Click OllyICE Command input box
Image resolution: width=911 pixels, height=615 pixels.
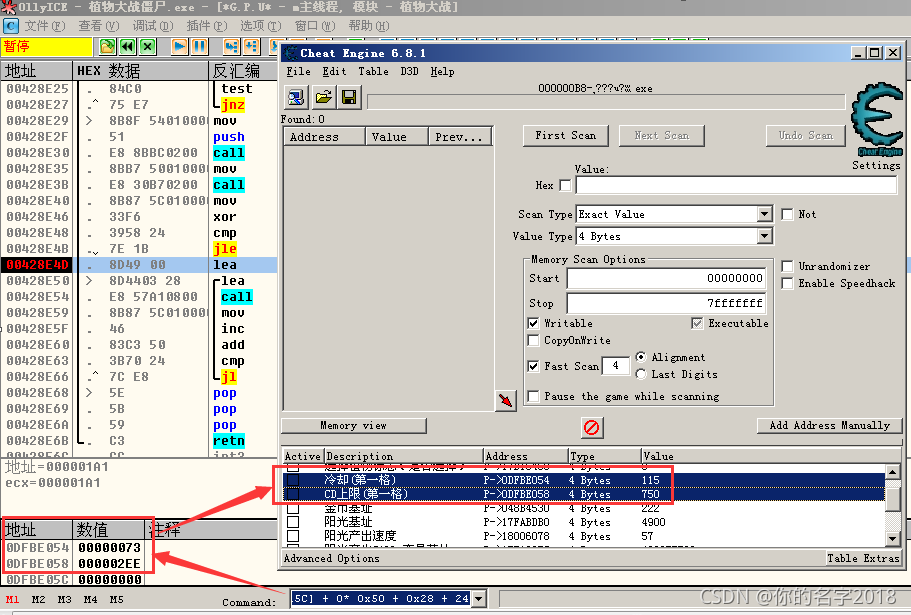point(382,598)
